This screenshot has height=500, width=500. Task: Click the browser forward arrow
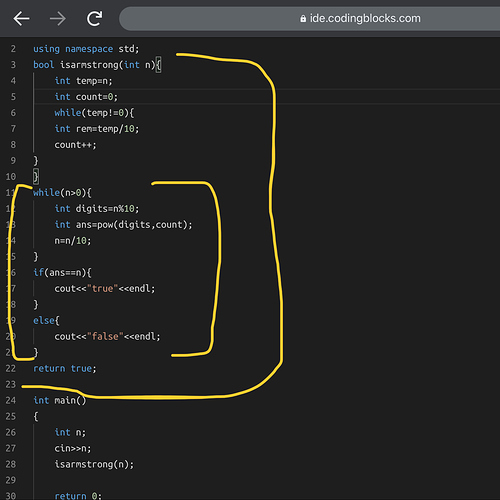[x=58, y=19]
